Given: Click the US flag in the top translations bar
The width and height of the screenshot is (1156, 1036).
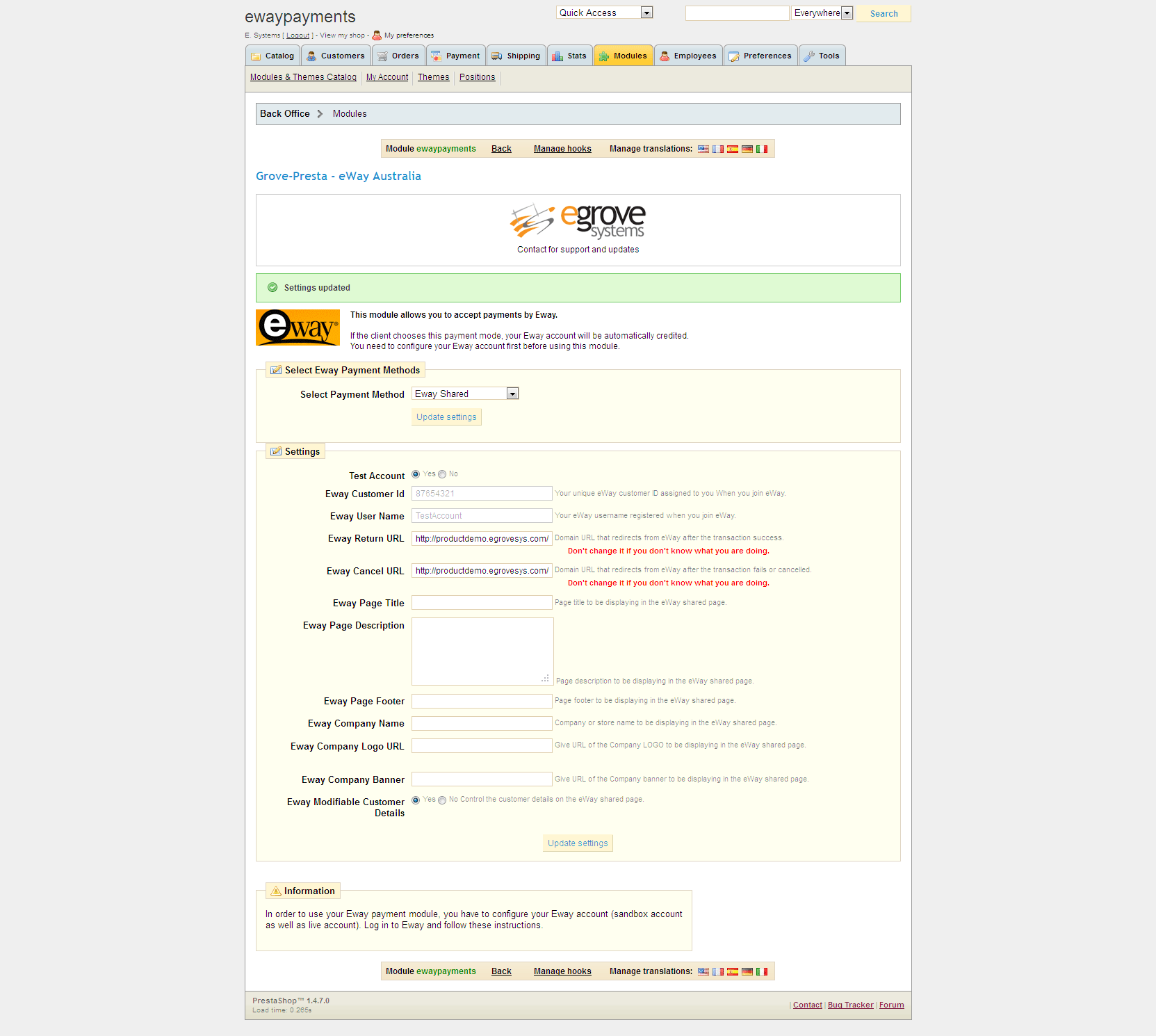Looking at the screenshot, I should [703, 149].
